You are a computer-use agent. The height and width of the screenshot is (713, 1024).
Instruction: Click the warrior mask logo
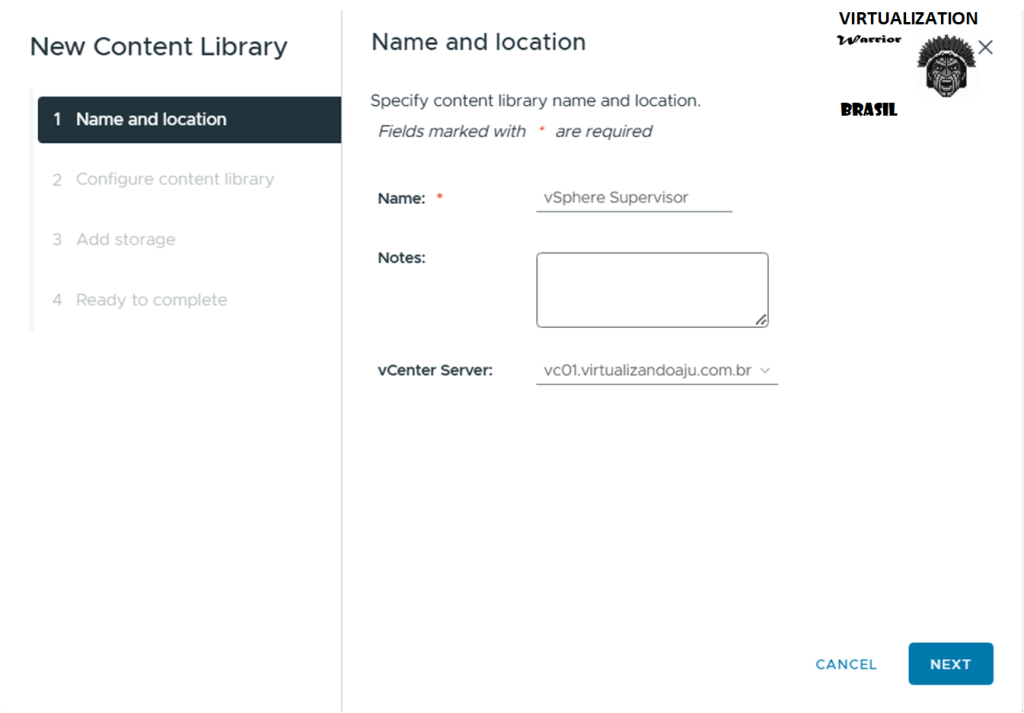943,67
